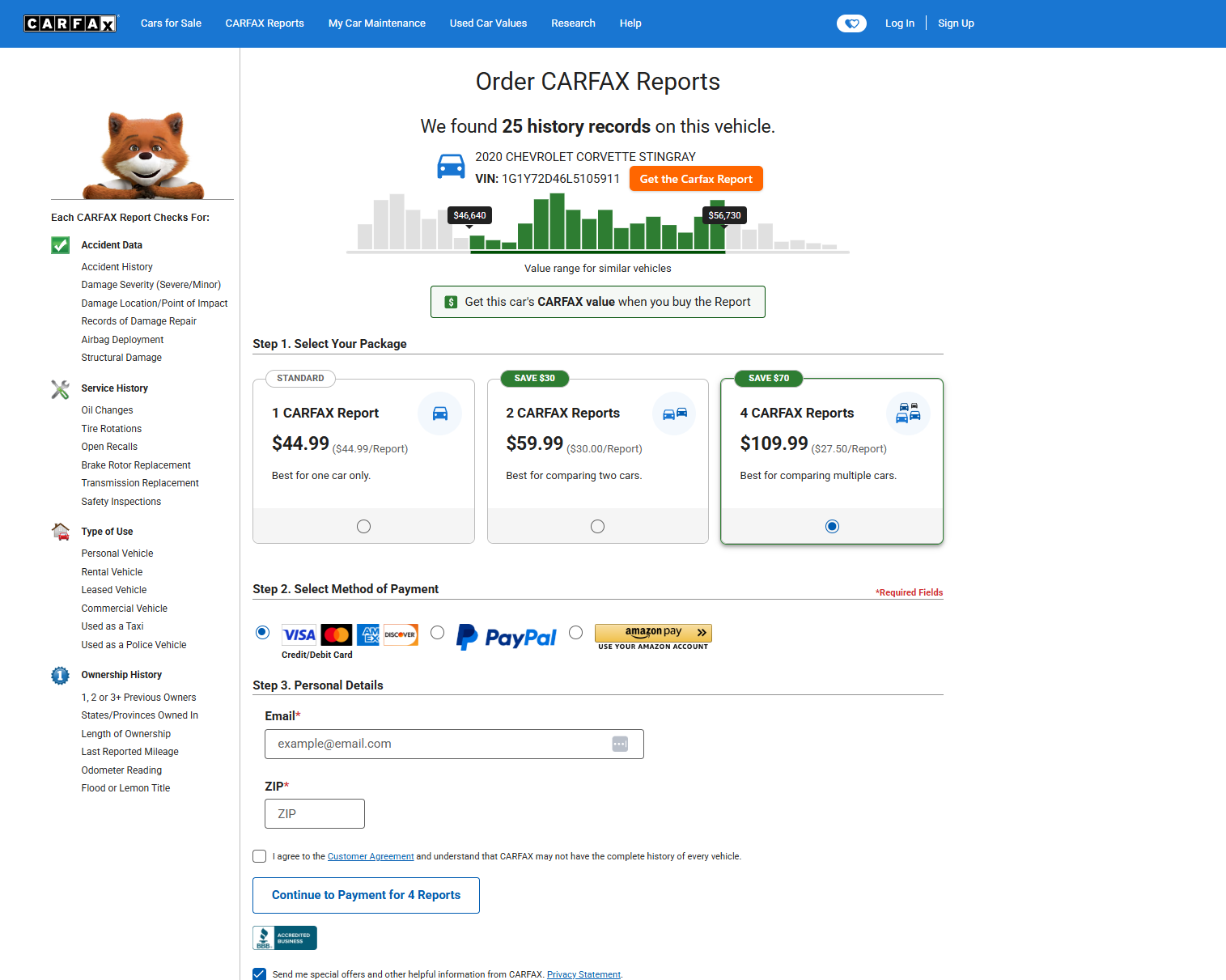Click the Amazon Pay logo button
The image size is (1226, 980).
coord(653,633)
